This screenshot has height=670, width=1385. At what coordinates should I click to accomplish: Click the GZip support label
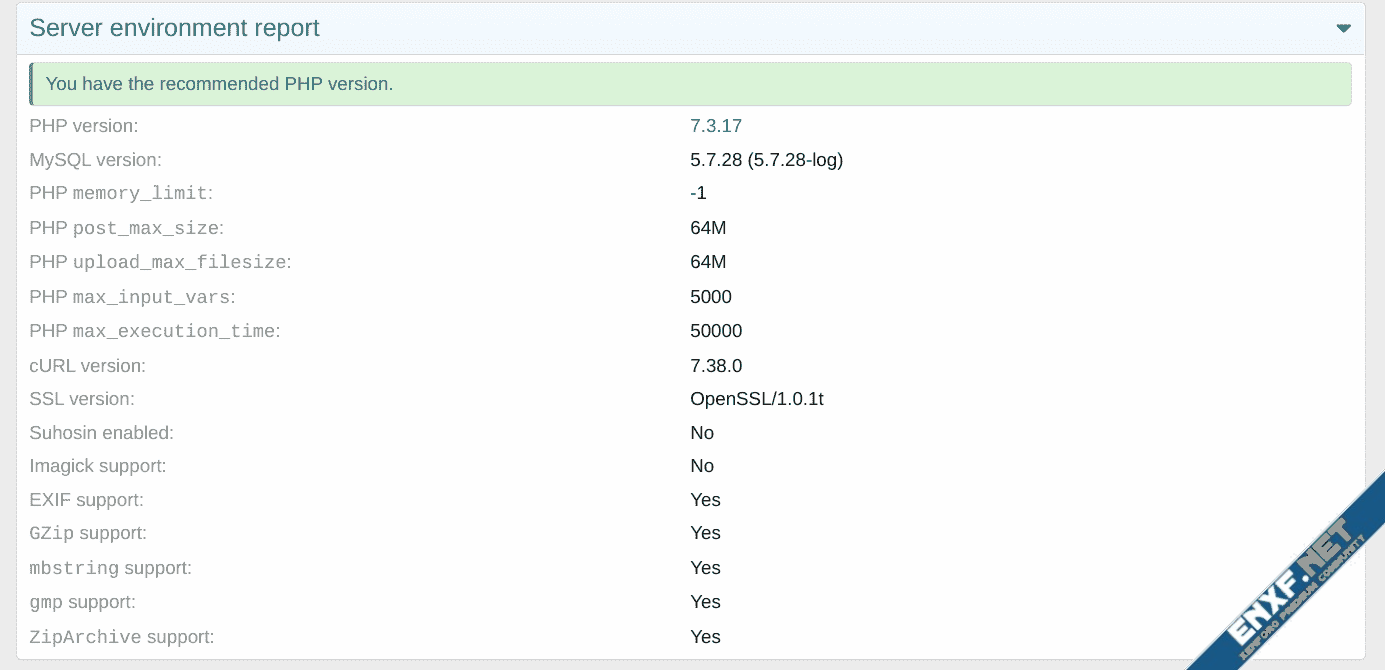pyautogui.click(x=88, y=533)
